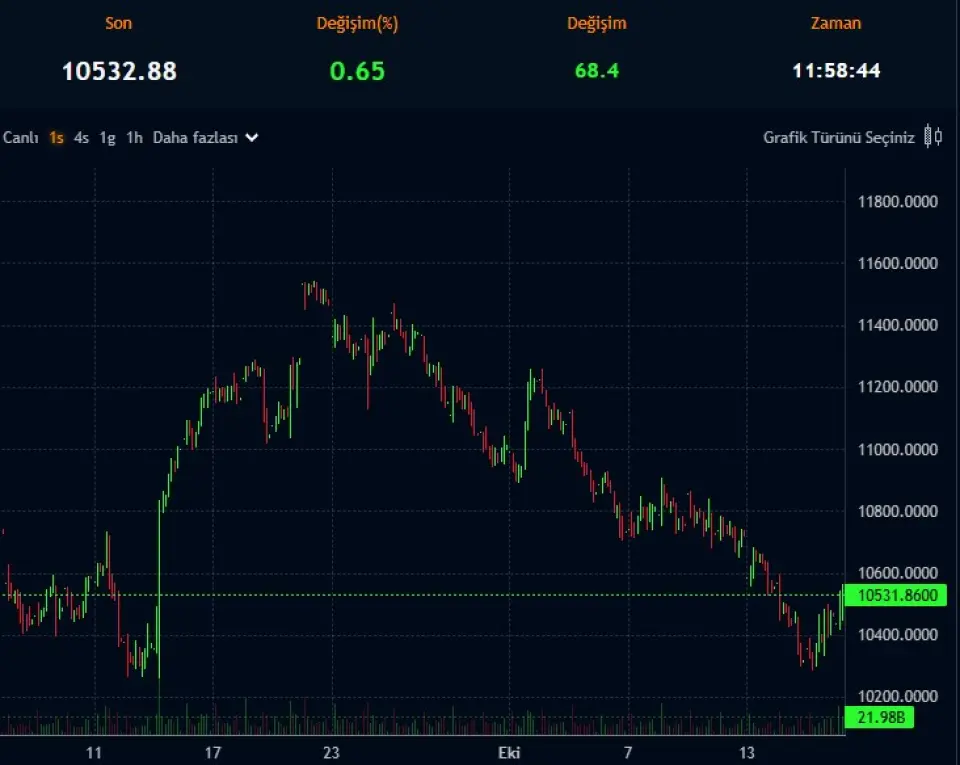Click the Değişim(%) value 0.65

point(357,71)
